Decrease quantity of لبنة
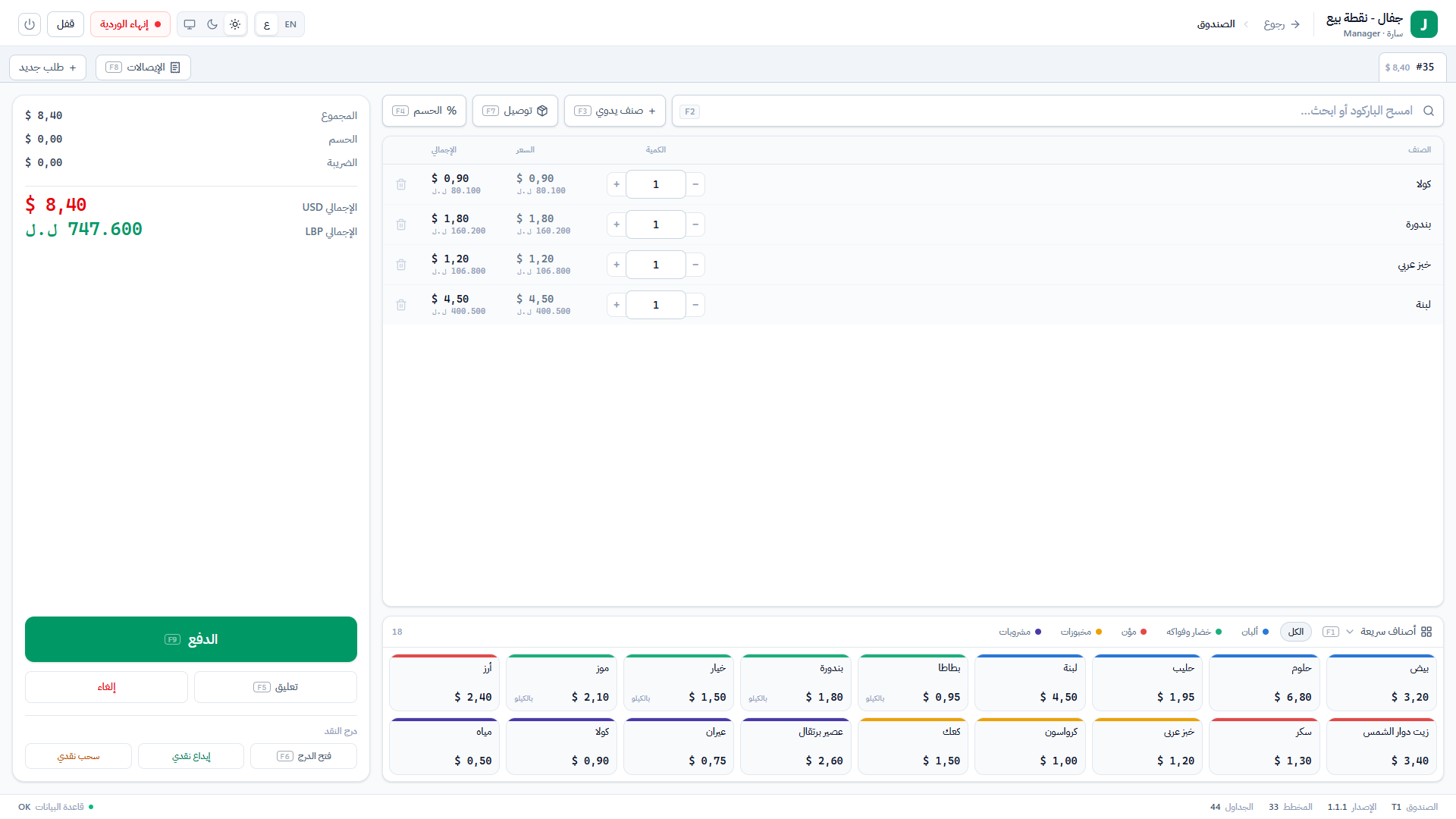Viewport: 1456px width, 819px height. pyautogui.click(x=695, y=305)
